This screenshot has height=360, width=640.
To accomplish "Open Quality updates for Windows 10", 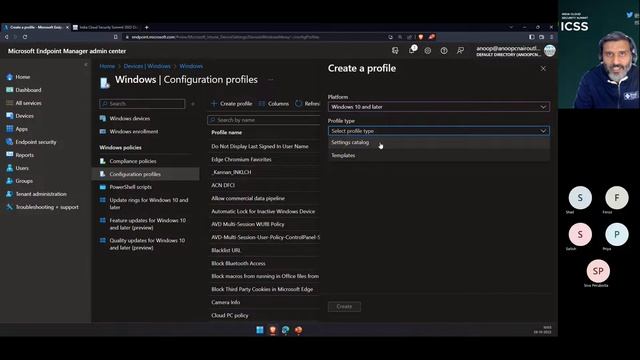I will click(147, 244).
